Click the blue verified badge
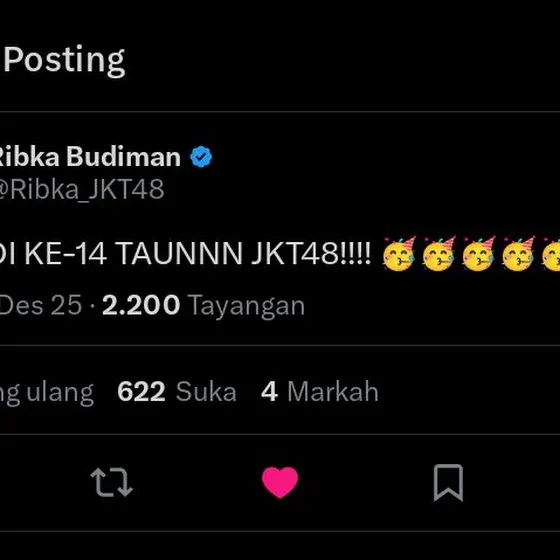The image size is (560, 560). (x=201, y=156)
